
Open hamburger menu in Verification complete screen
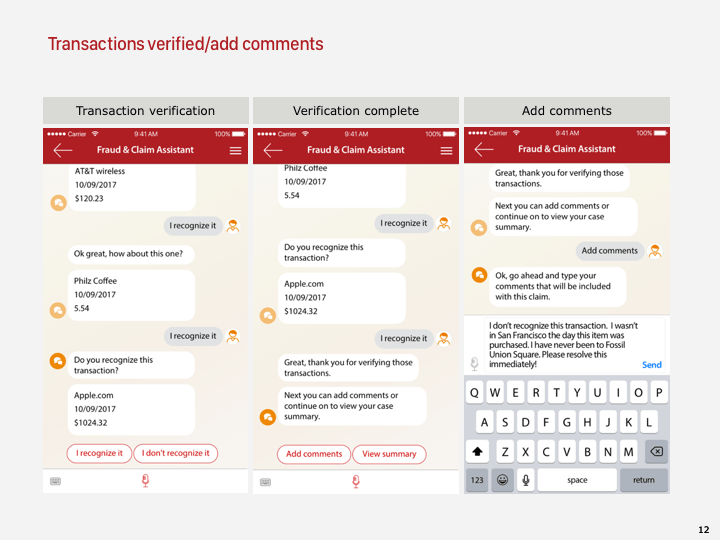pyautogui.click(x=446, y=150)
